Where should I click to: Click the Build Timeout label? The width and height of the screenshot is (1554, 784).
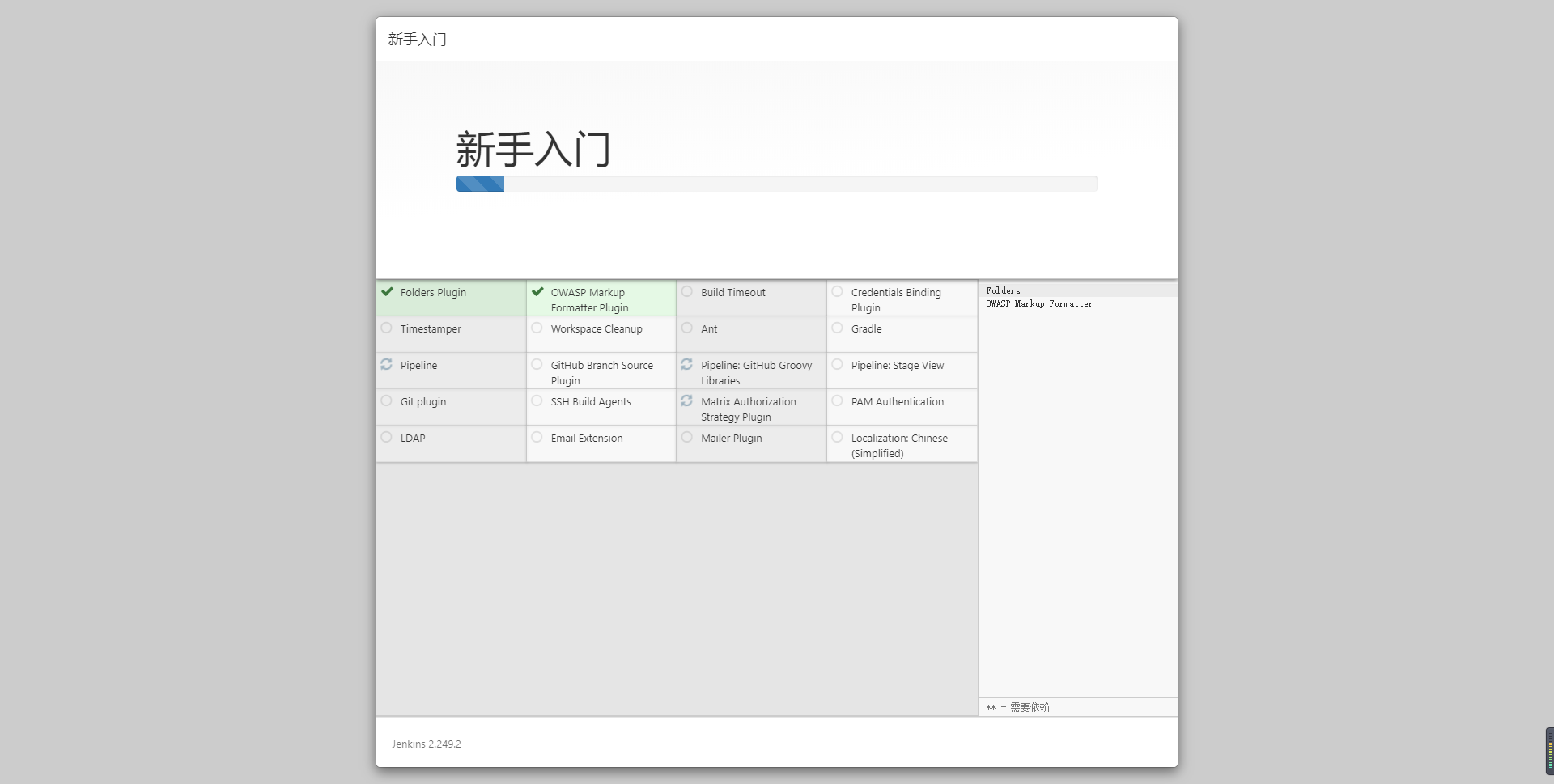point(733,292)
